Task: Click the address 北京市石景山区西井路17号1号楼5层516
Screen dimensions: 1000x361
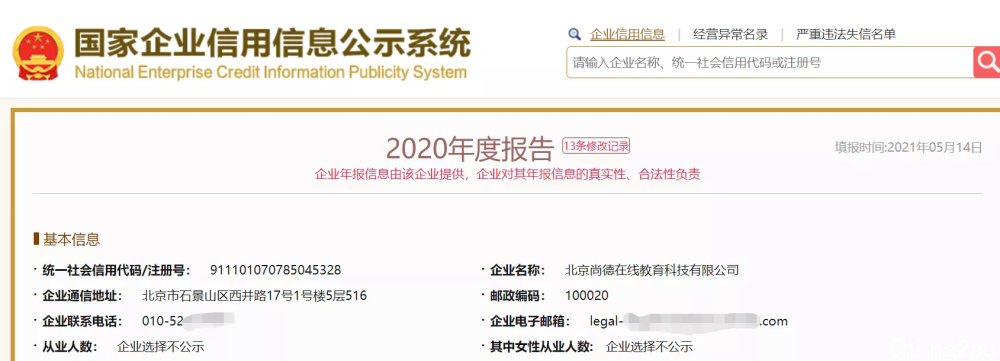Action: (x=254, y=296)
